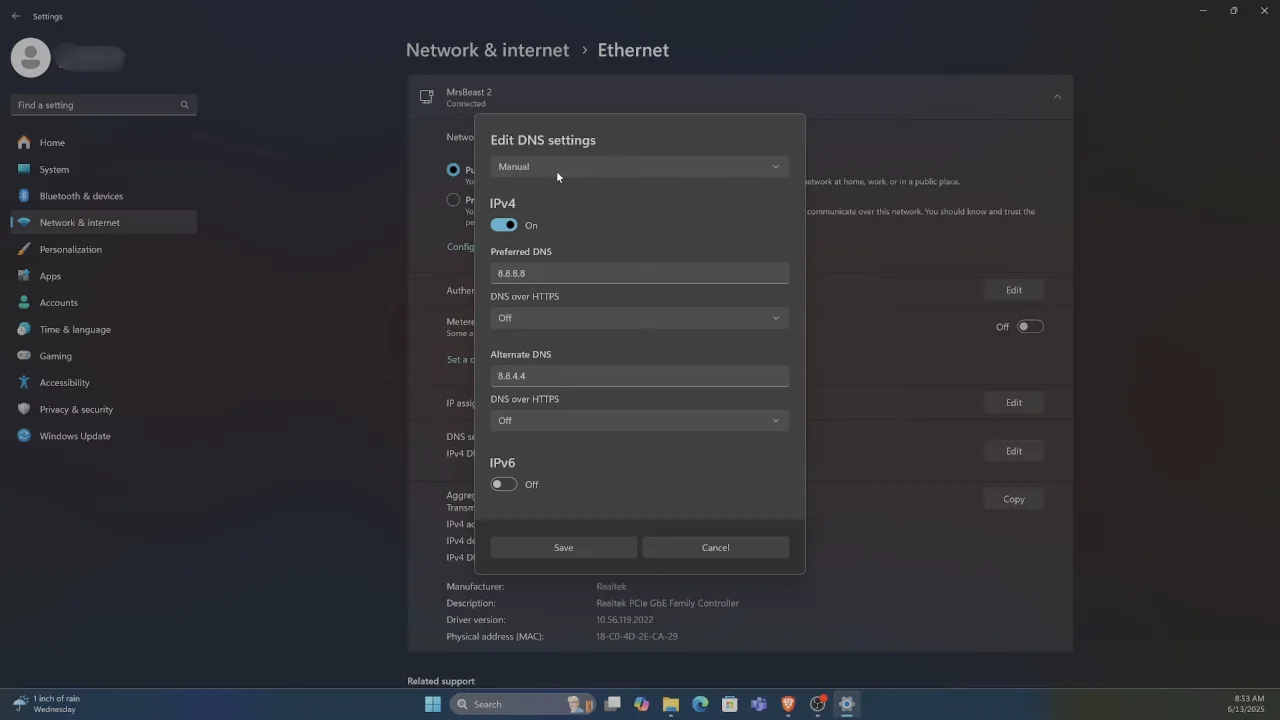The height and width of the screenshot is (720, 1280).
Task: Expand the Preferred DNS over HTTPS dropdown
Action: (639, 317)
